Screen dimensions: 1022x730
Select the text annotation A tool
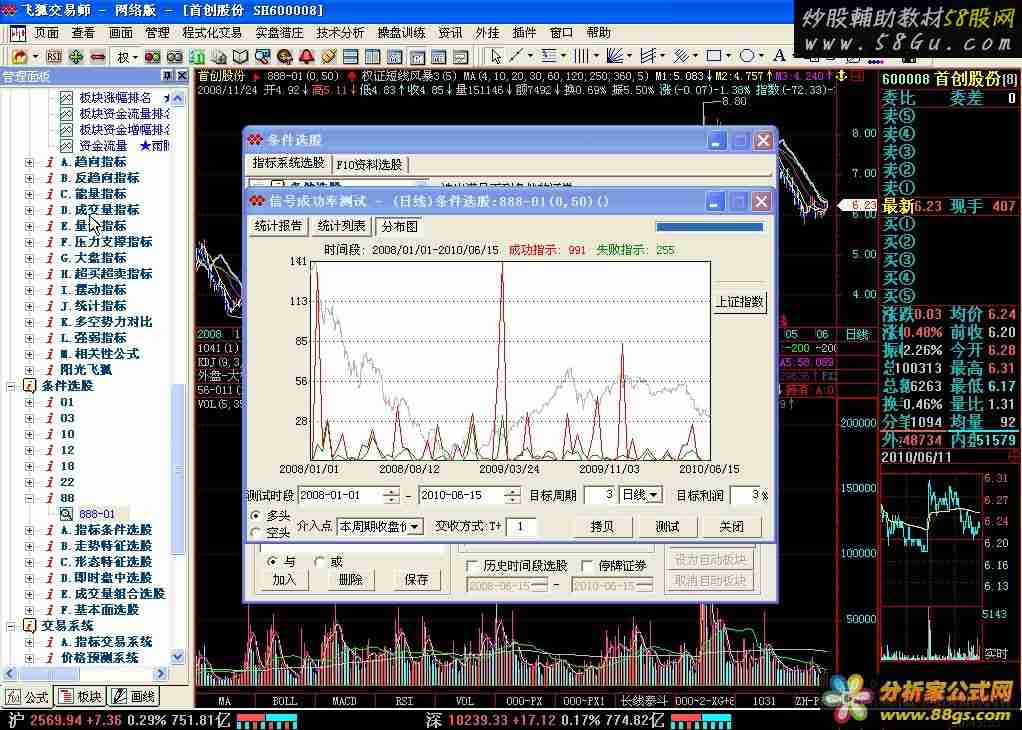pyautogui.click(x=780, y=56)
